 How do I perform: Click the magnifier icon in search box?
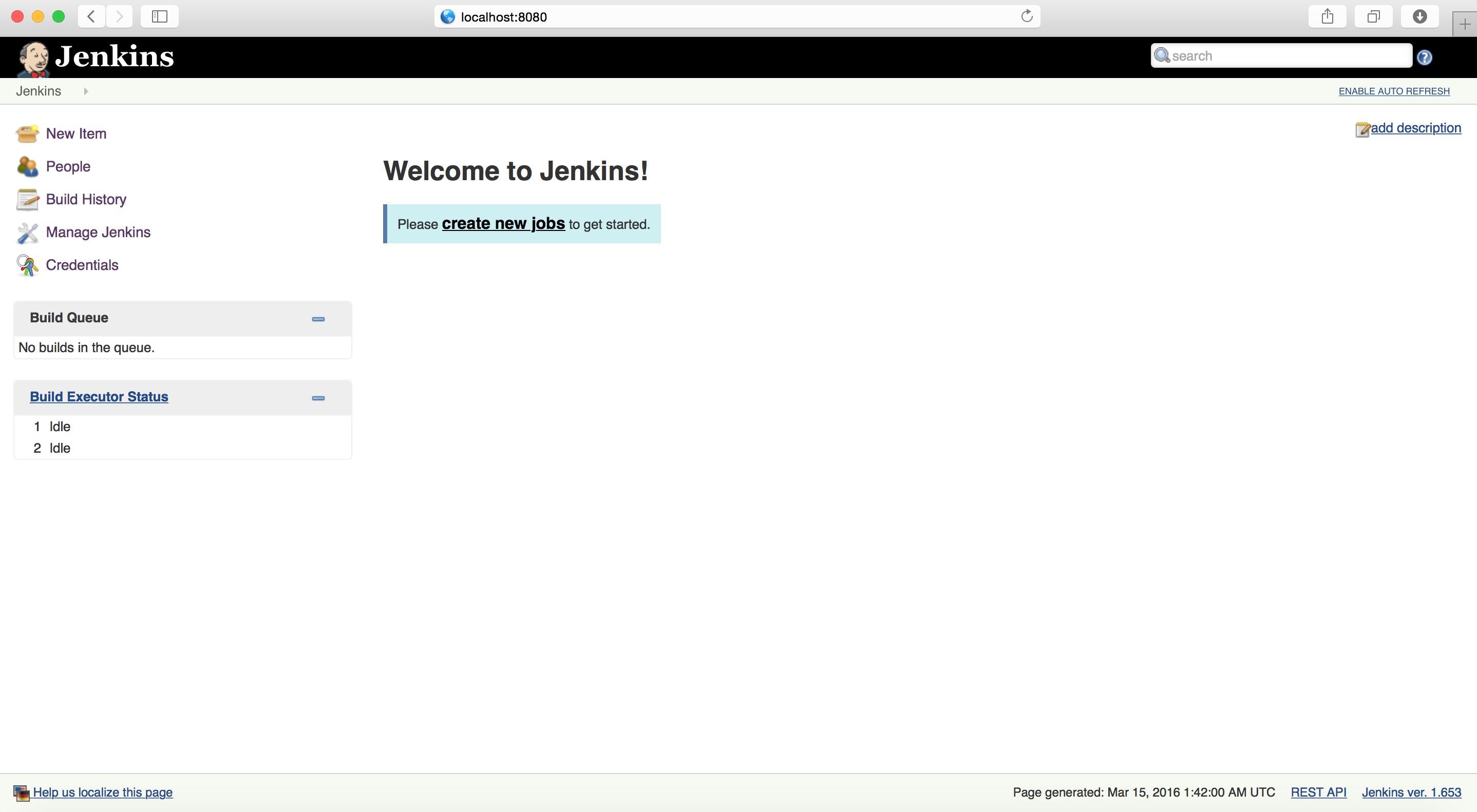[x=1162, y=55]
